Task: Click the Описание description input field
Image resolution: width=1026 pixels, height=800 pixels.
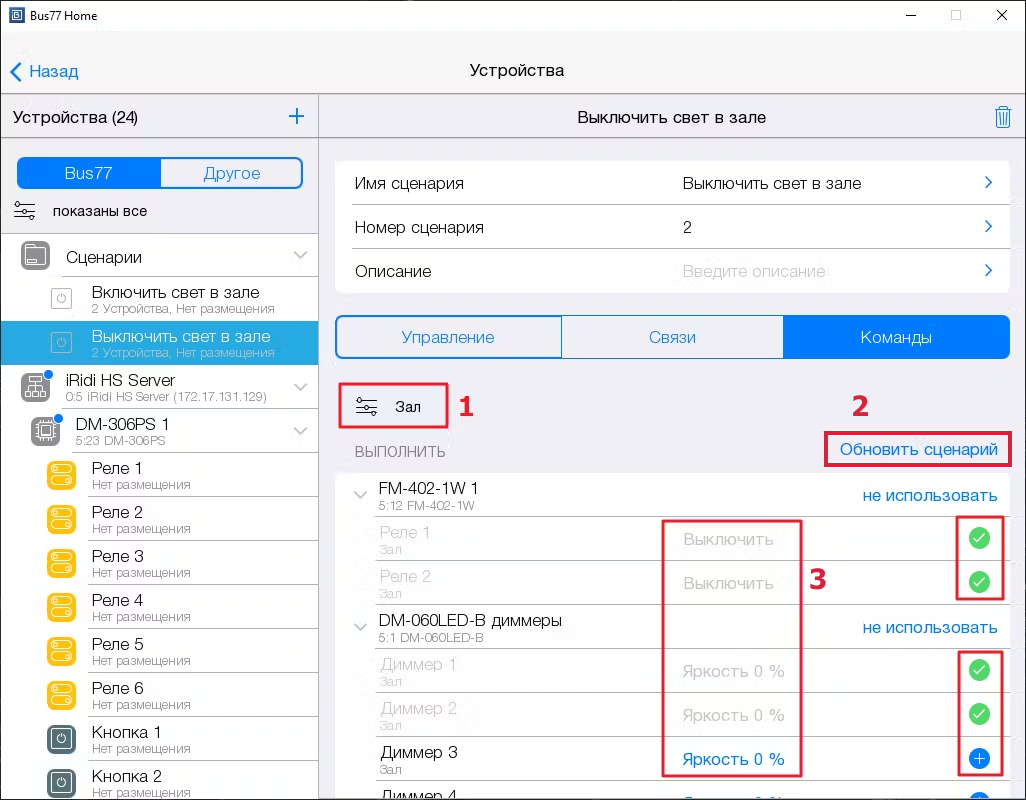Action: [x=754, y=271]
